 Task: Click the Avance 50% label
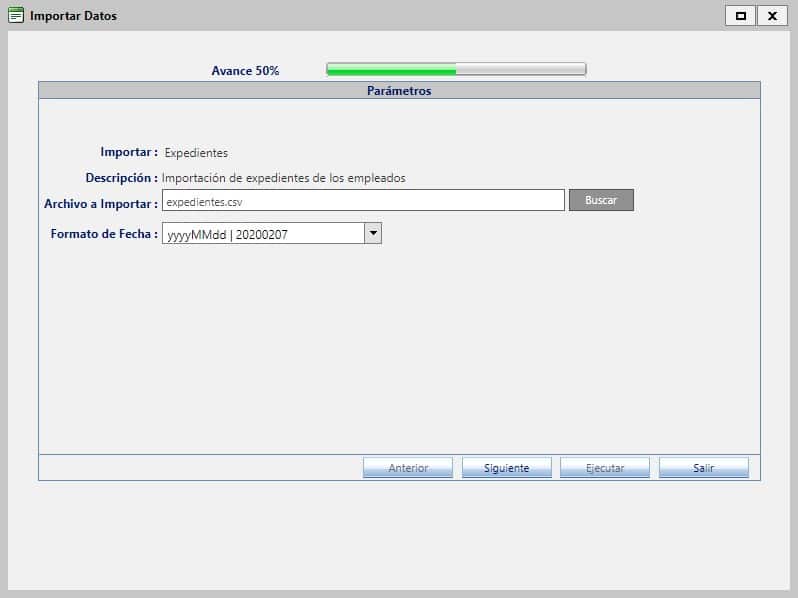coord(245,71)
